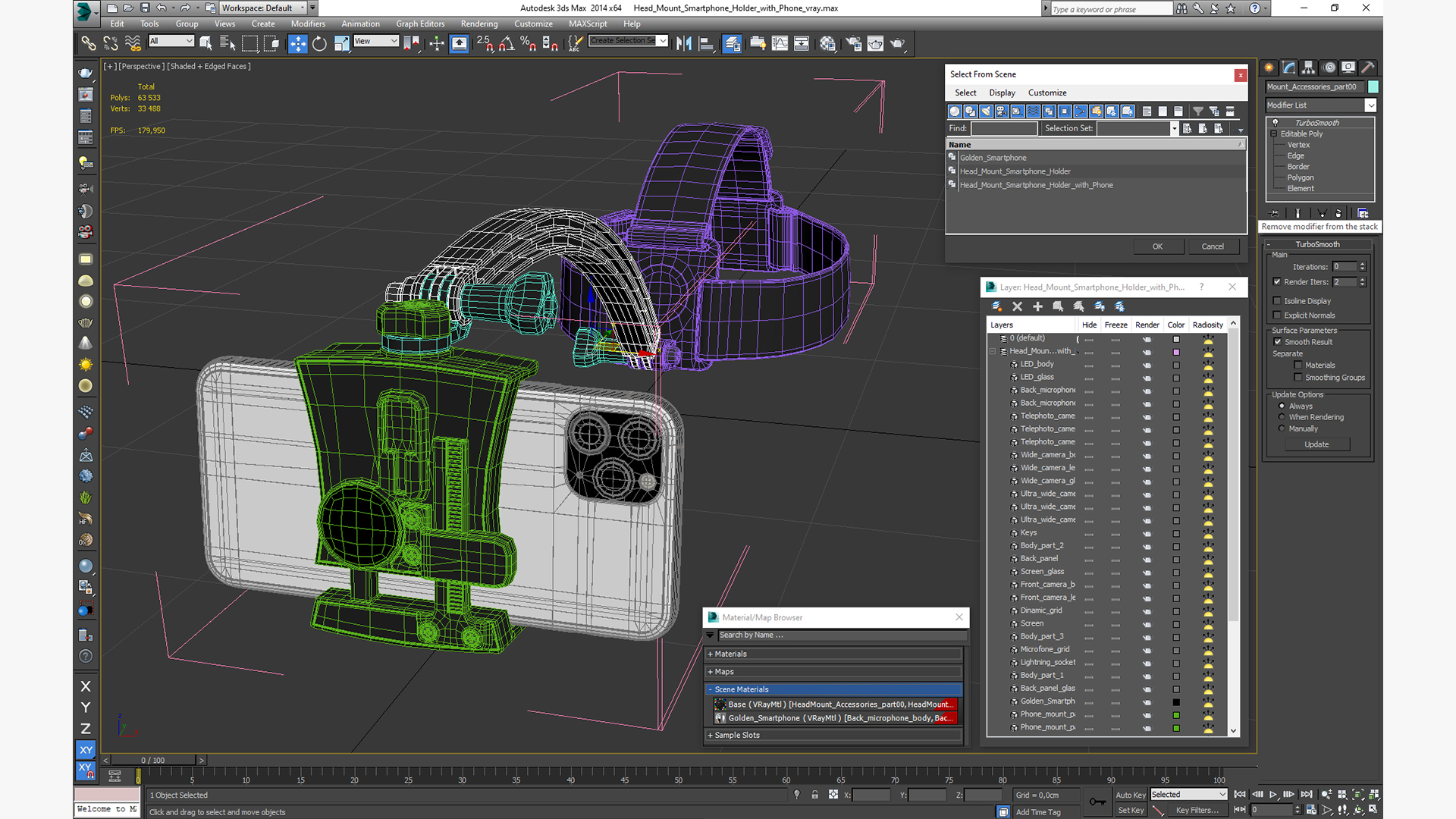The image size is (1456, 819).
Task: Enable the Render Iters checkbox
Action: (1277, 281)
